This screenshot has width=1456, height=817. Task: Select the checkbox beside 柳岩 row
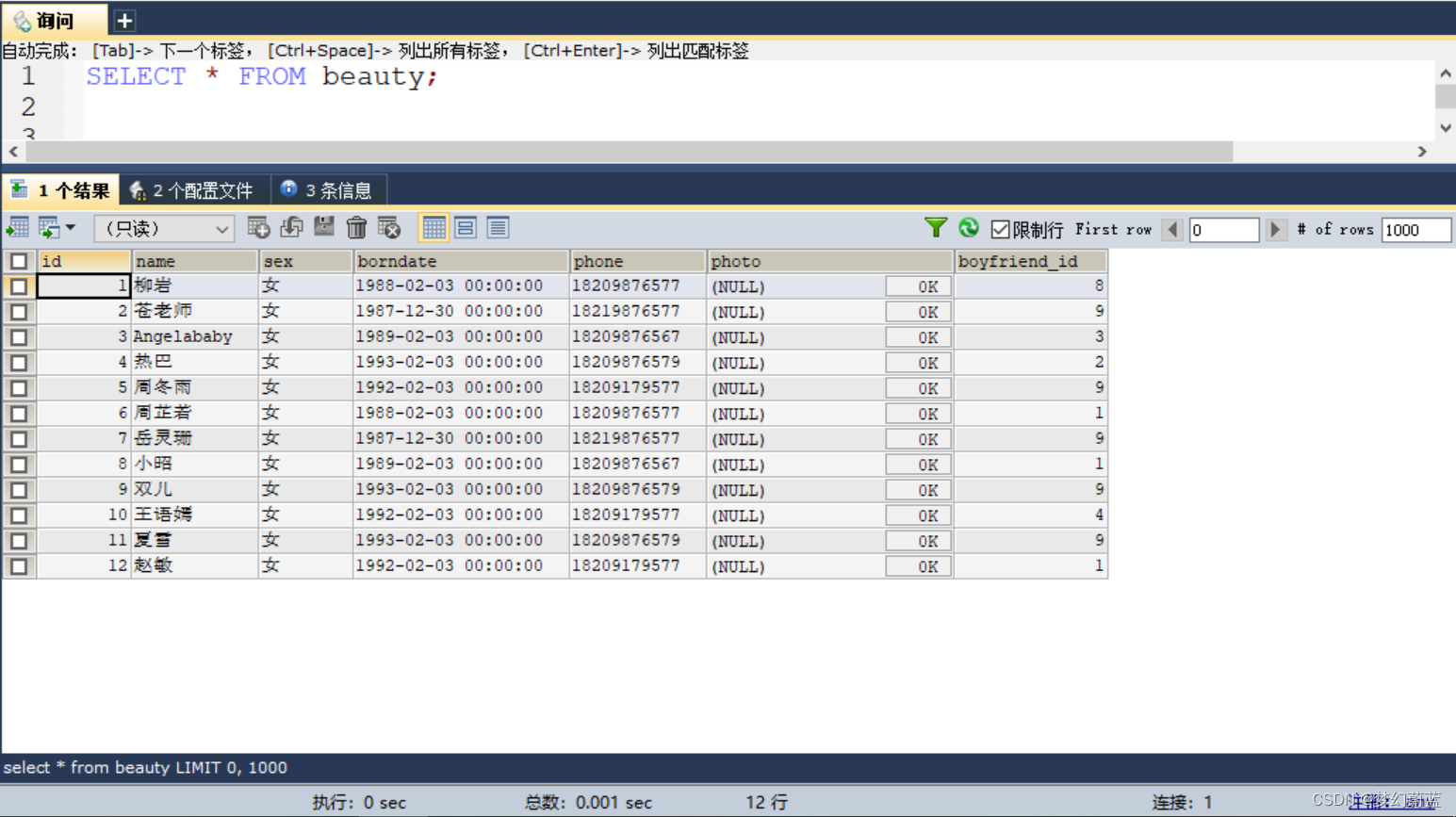coord(20,286)
